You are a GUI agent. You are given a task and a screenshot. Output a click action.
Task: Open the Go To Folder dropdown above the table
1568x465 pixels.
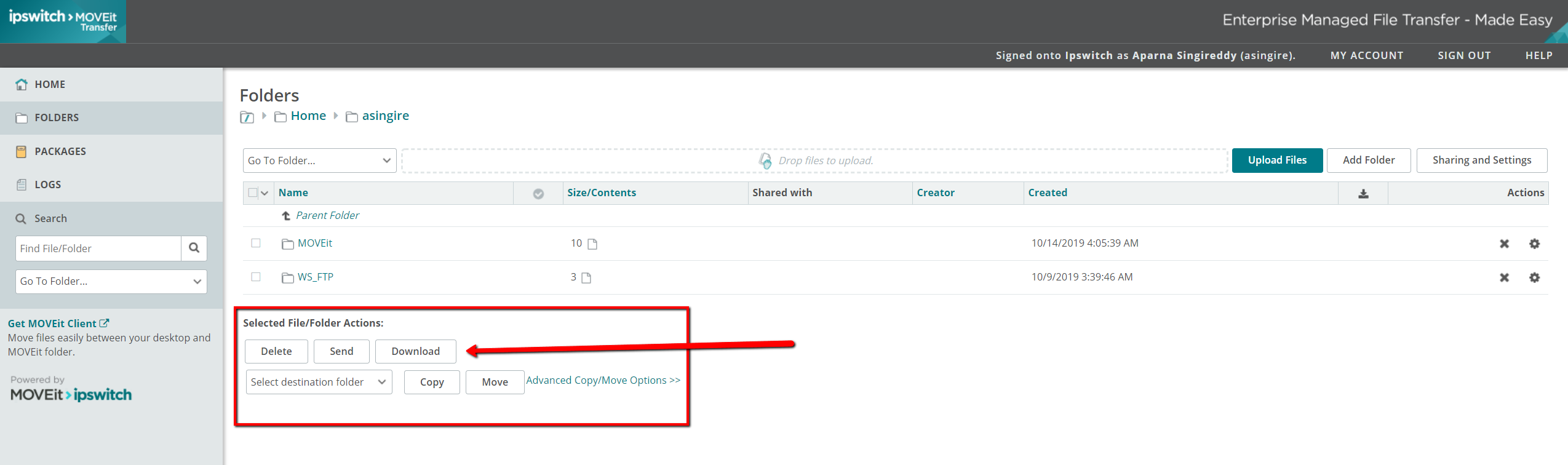pyautogui.click(x=319, y=161)
